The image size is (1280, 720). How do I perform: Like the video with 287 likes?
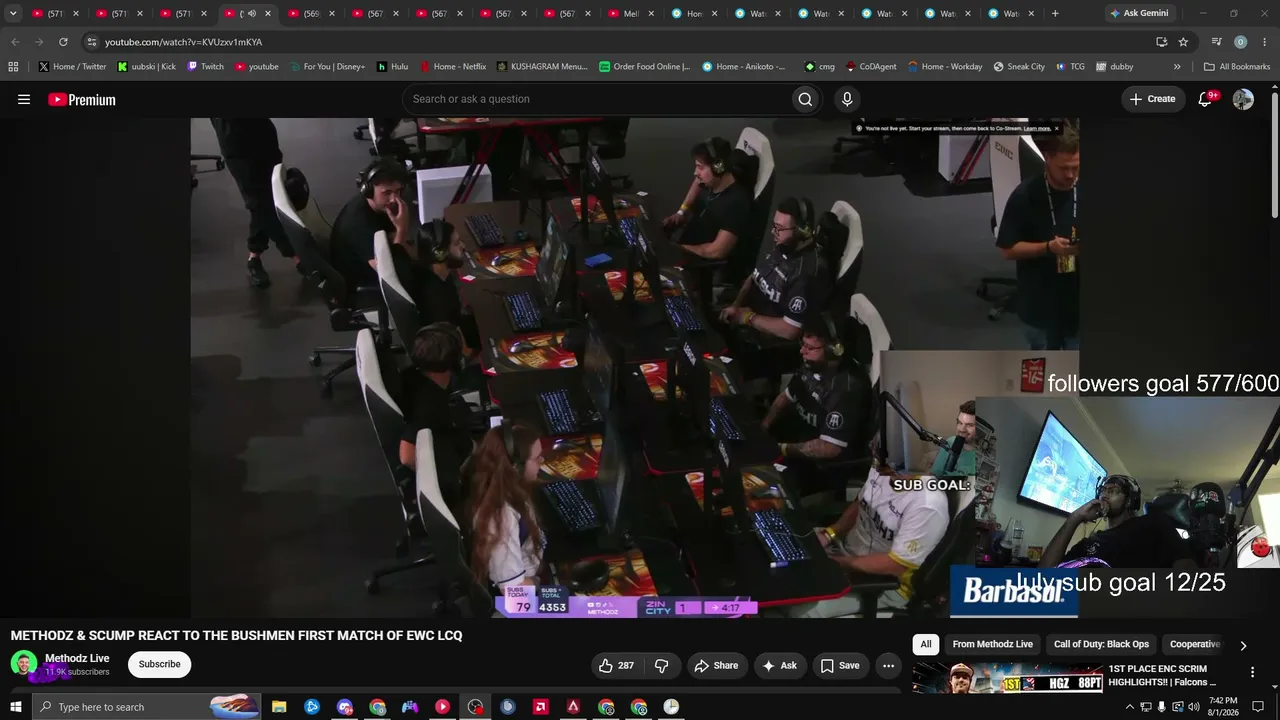tap(616, 665)
